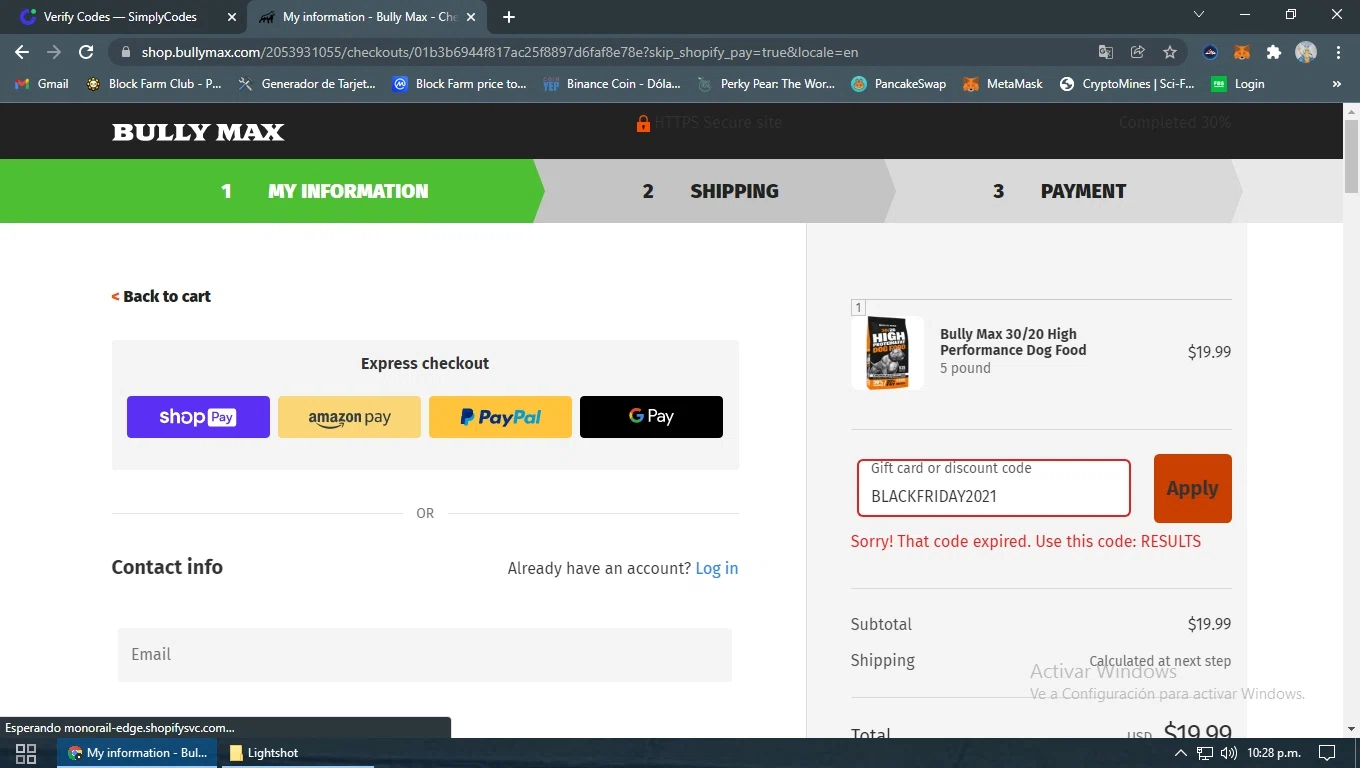Close the My information tab
Image resolution: width=1360 pixels, height=768 pixels.
[x=471, y=17]
